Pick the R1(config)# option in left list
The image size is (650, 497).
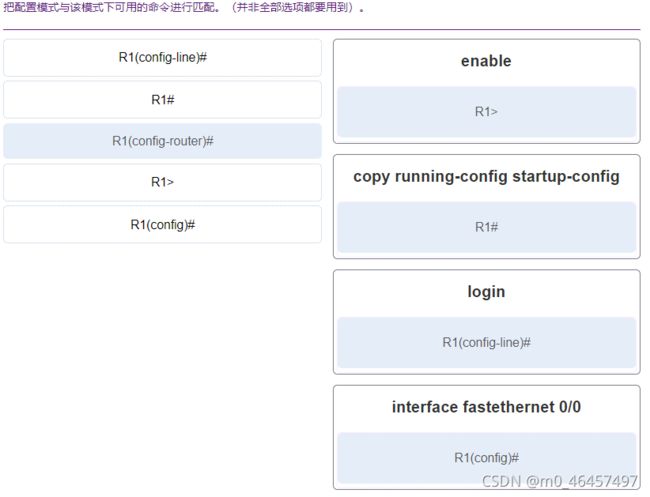(162, 225)
